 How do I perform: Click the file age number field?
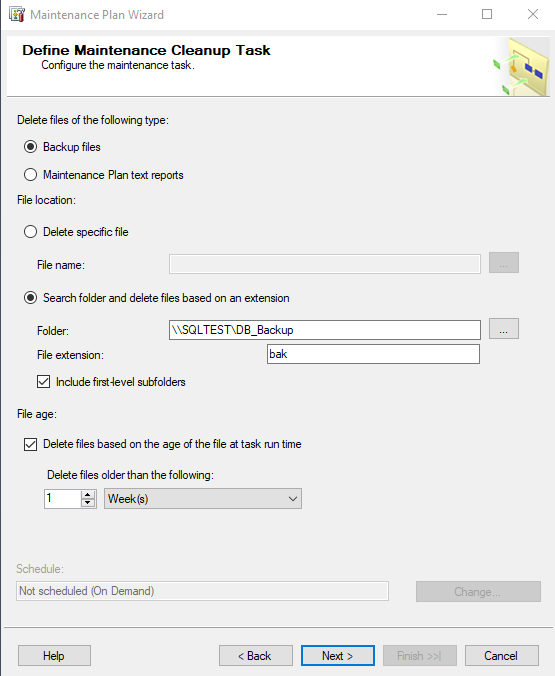[x=63, y=499]
